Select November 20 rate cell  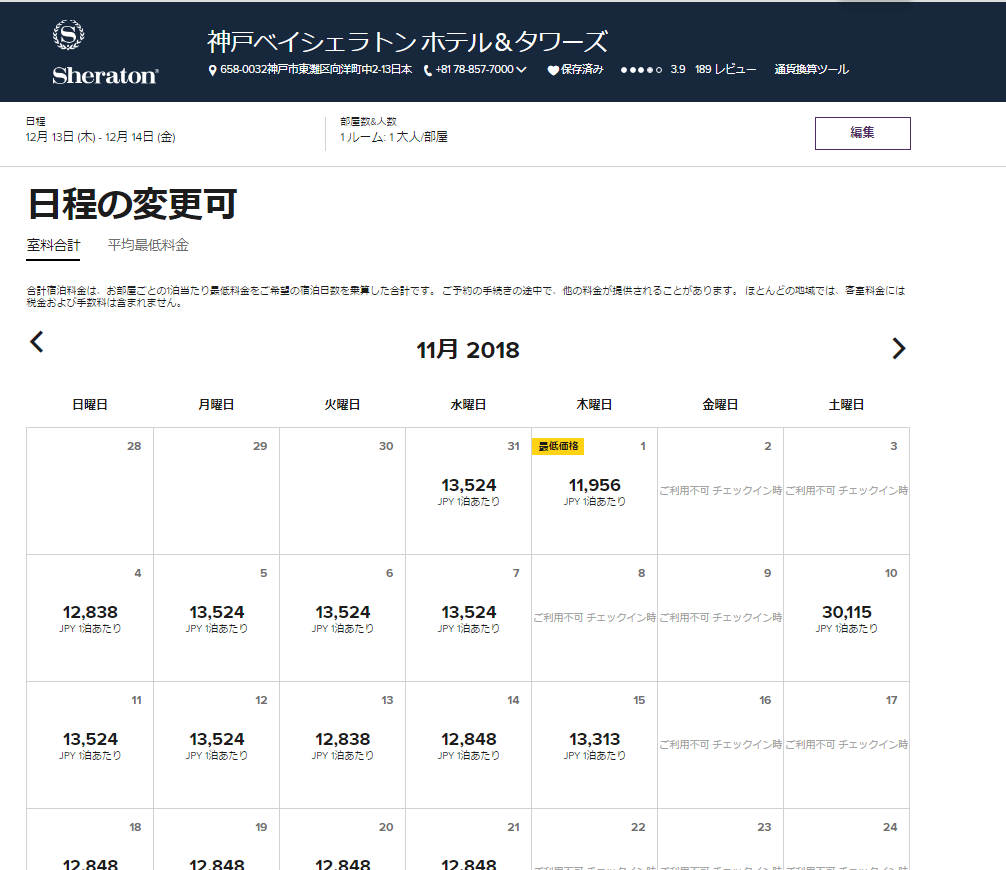pyautogui.click(x=343, y=839)
